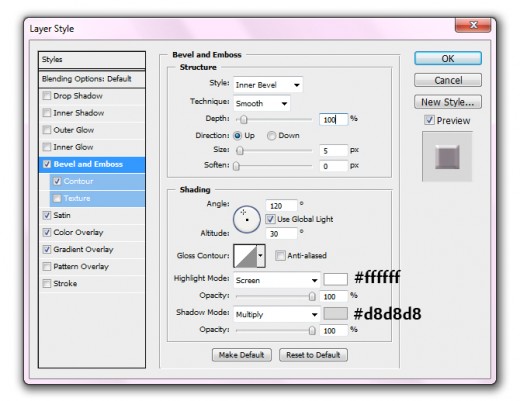The height and width of the screenshot is (401, 520).
Task: Select the Satin style label
Action: (62, 215)
